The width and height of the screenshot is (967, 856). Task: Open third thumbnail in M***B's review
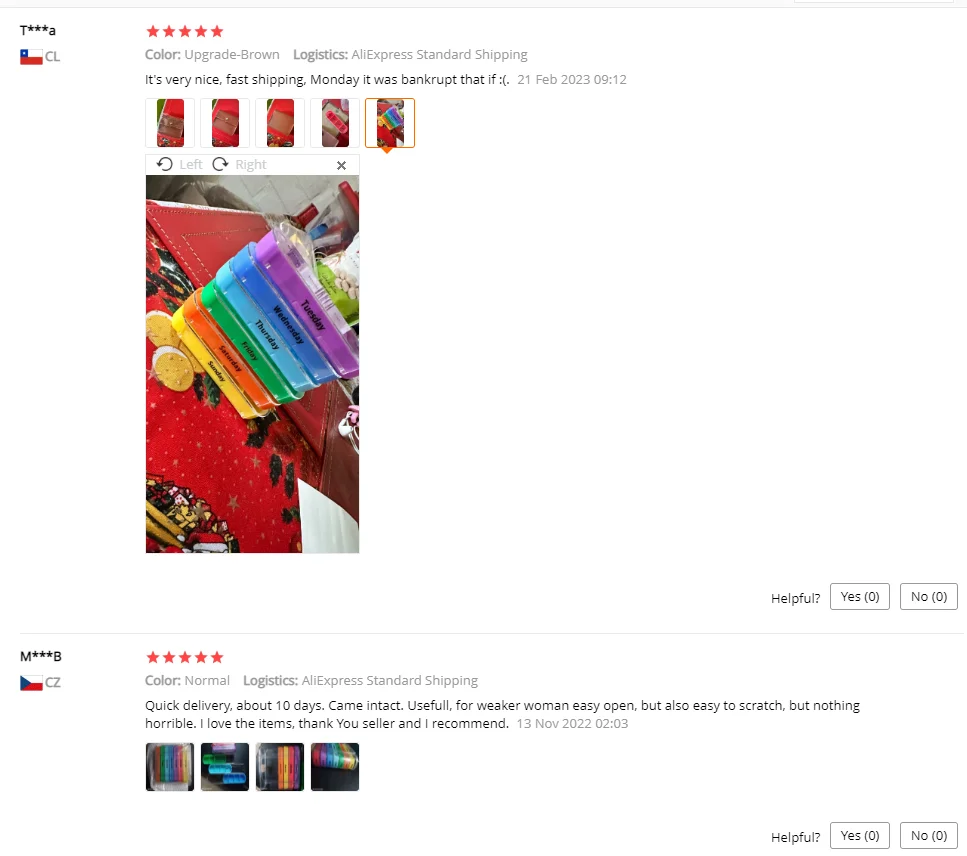(280, 767)
